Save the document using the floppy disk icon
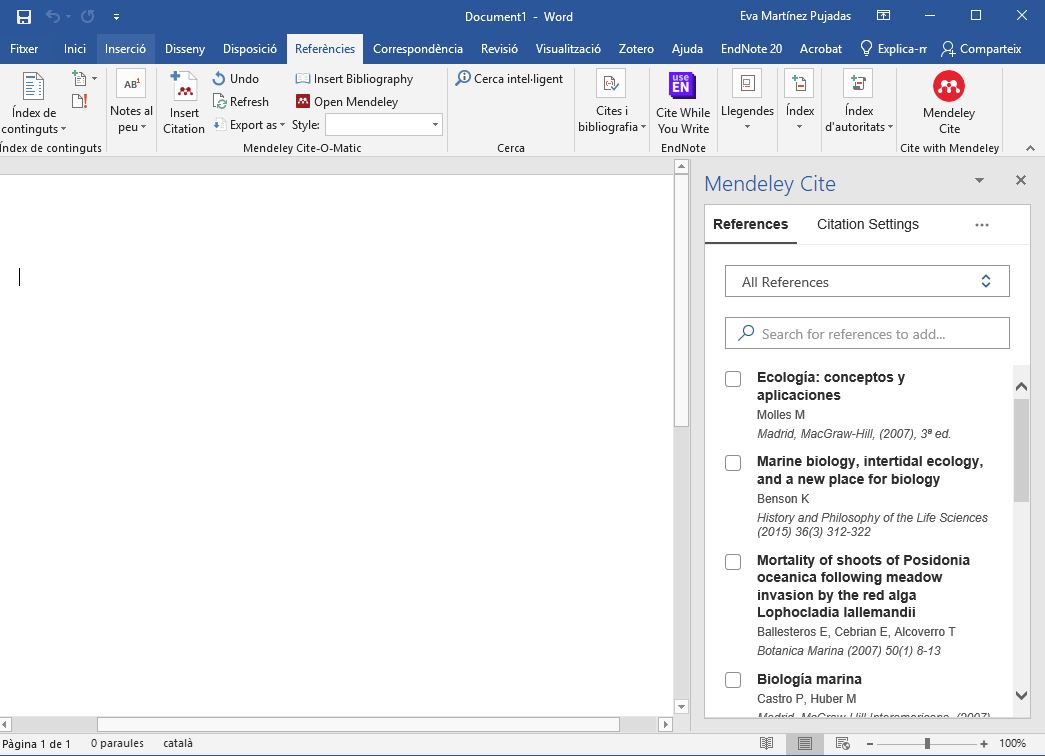The width and height of the screenshot is (1045, 756). [x=23, y=17]
